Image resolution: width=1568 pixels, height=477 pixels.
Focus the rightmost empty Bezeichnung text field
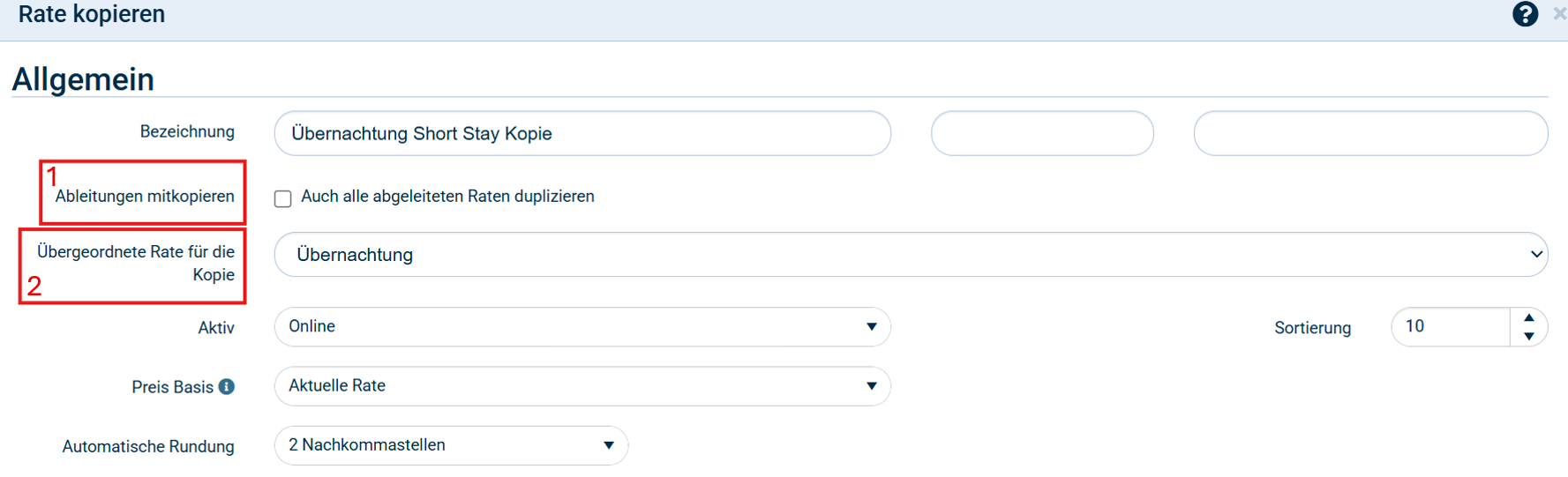click(x=1370, y=134)
